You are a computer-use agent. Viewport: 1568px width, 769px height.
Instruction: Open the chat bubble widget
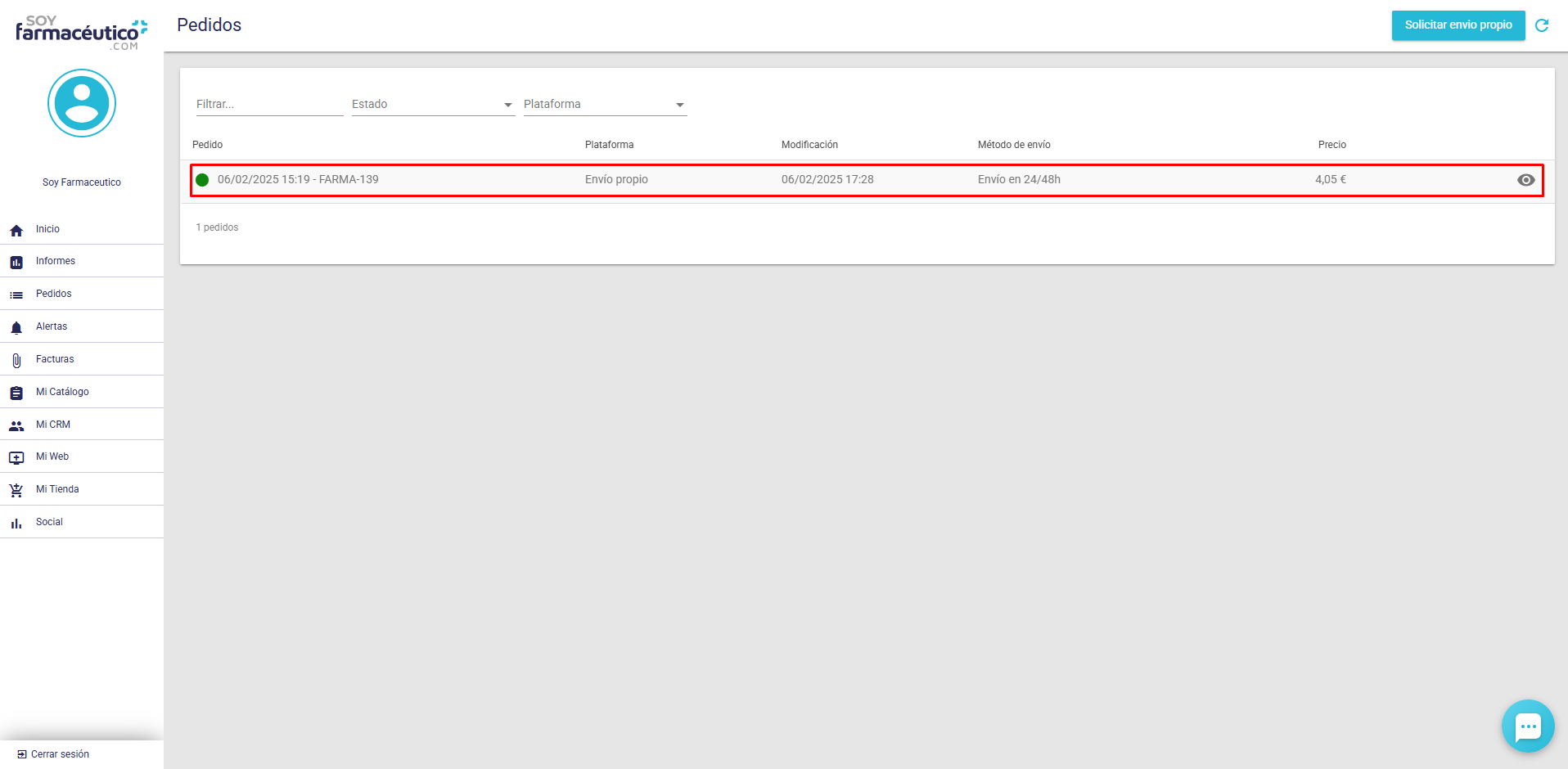(1527, 726)
